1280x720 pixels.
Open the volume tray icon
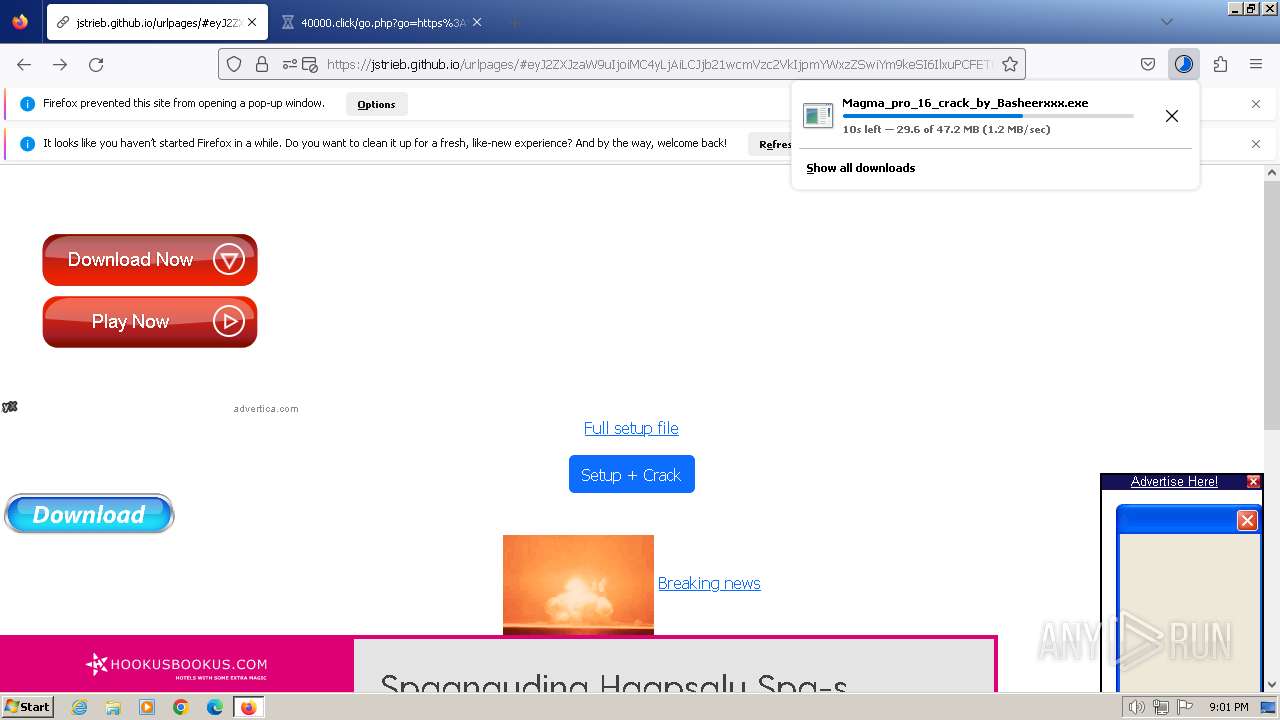(1136, 707)
